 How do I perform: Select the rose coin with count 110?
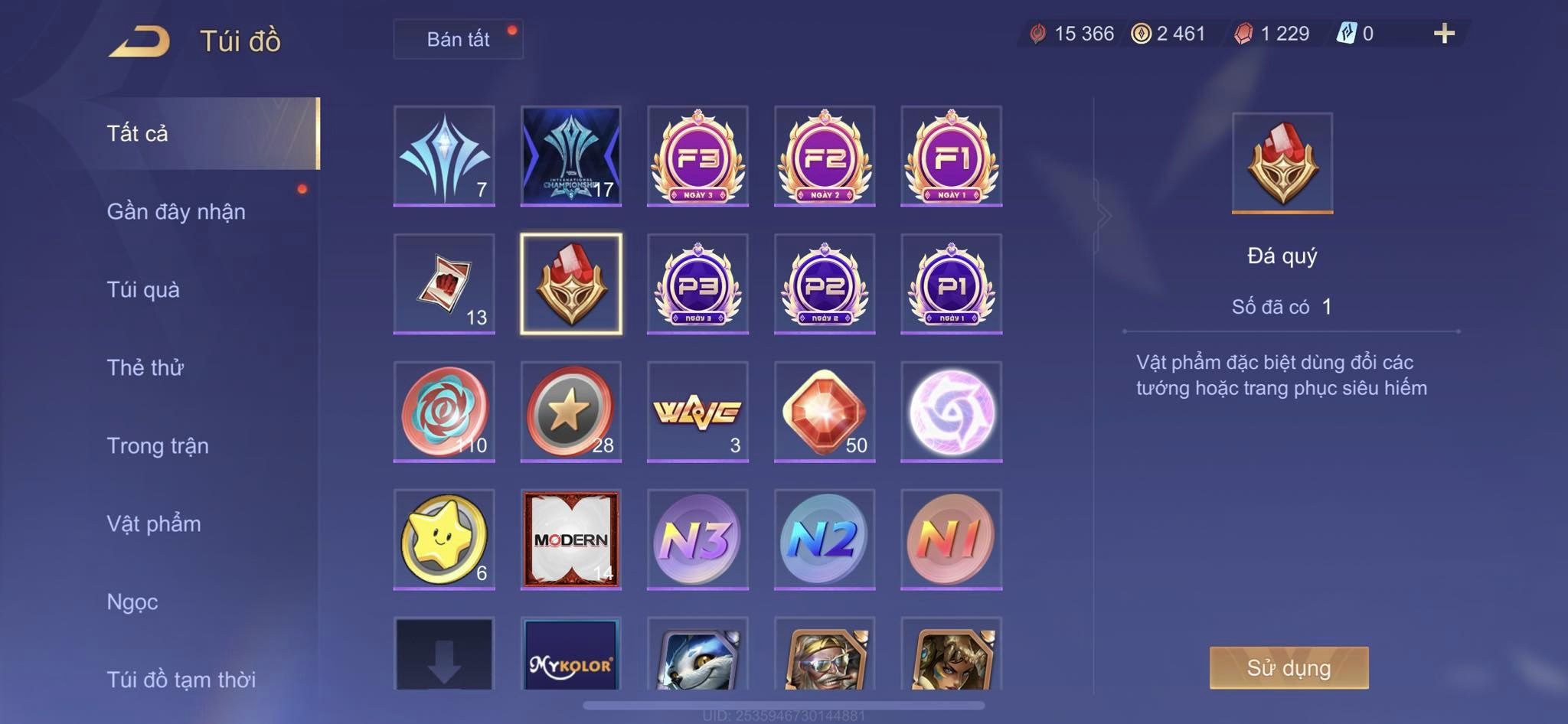444,412
